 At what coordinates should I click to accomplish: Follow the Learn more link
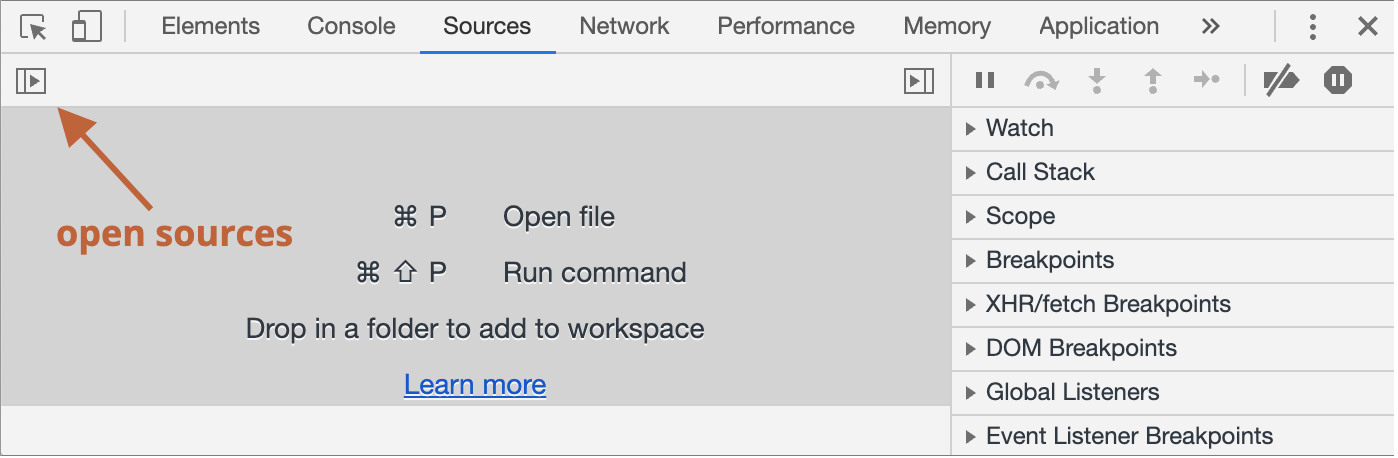(x=475, y=385)
